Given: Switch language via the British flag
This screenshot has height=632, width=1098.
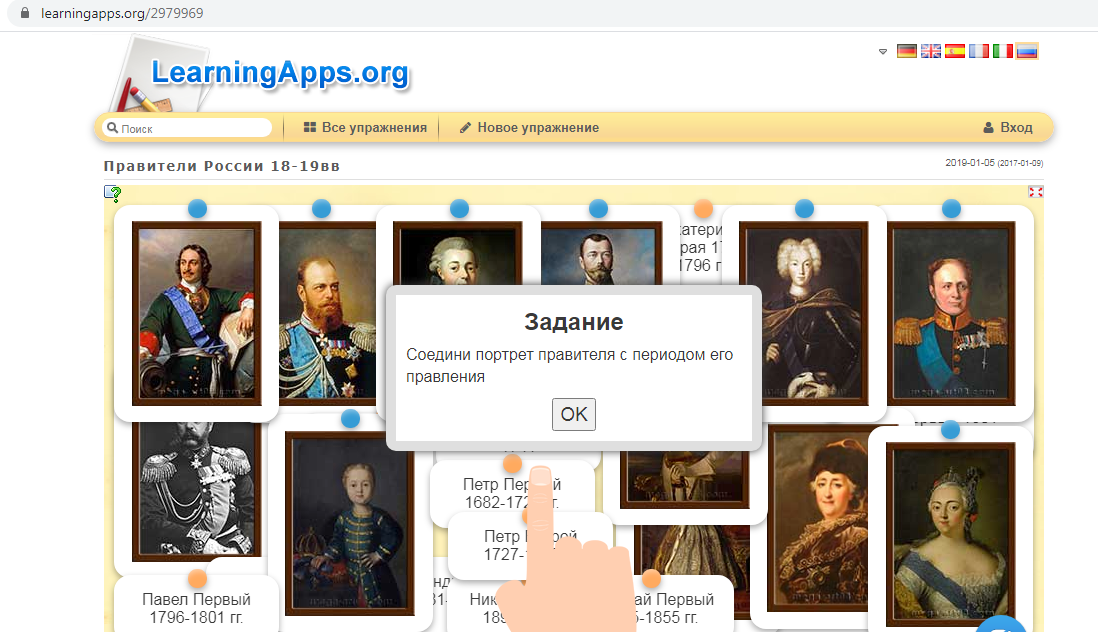Looking at the screenshot, I should pyautogui.click(x=931, y=51).
